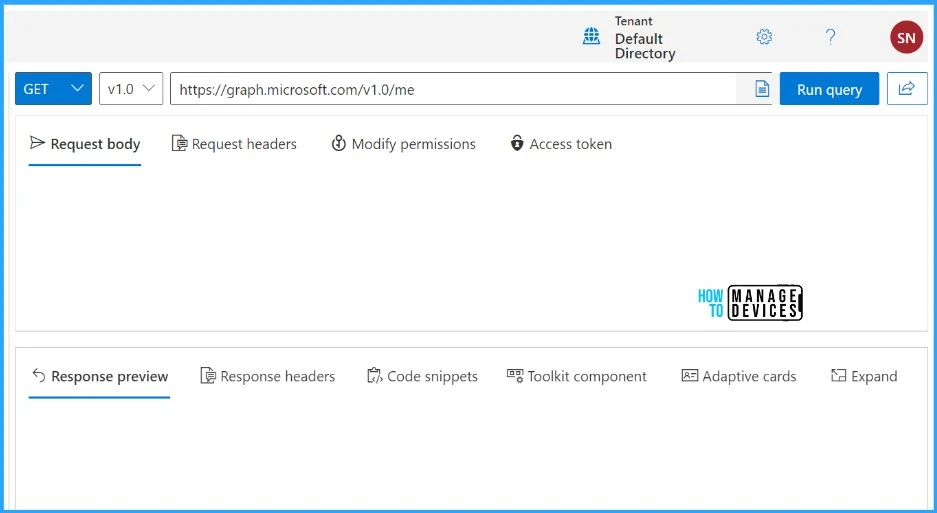
Task: Switch to the Request body tab
Action: [x=85, y=144]
